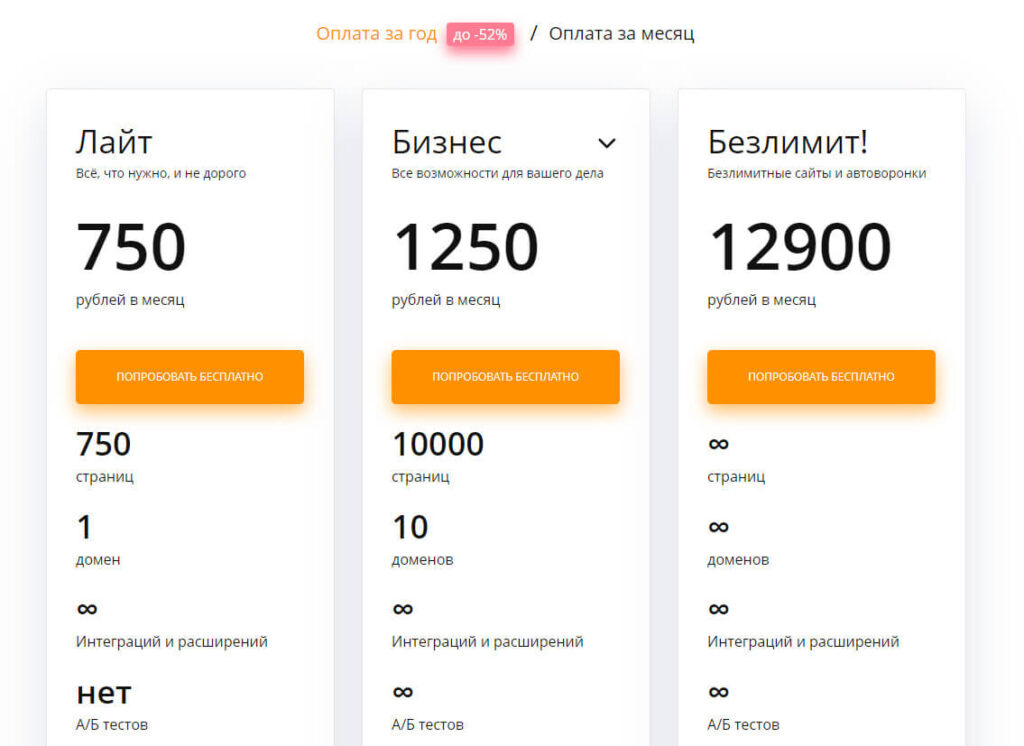Select the "Оплата за год" billing option
The image size is (1024, 746).
tap(376, 34)
